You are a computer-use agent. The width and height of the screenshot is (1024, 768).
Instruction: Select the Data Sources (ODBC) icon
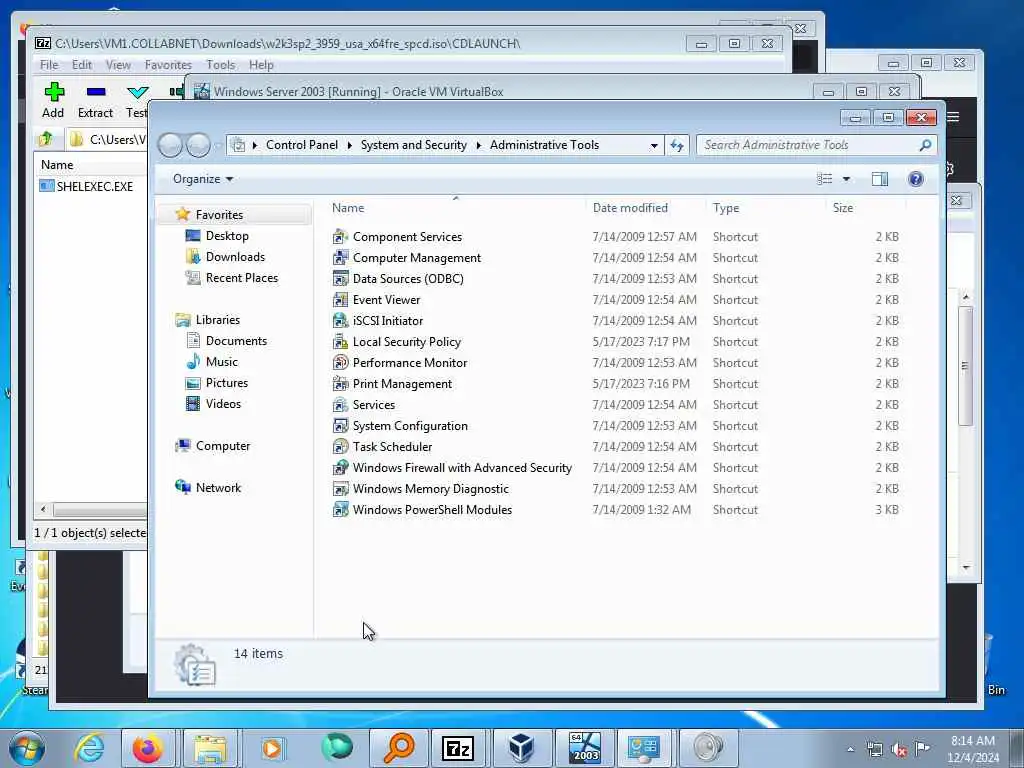pos(340,278)
